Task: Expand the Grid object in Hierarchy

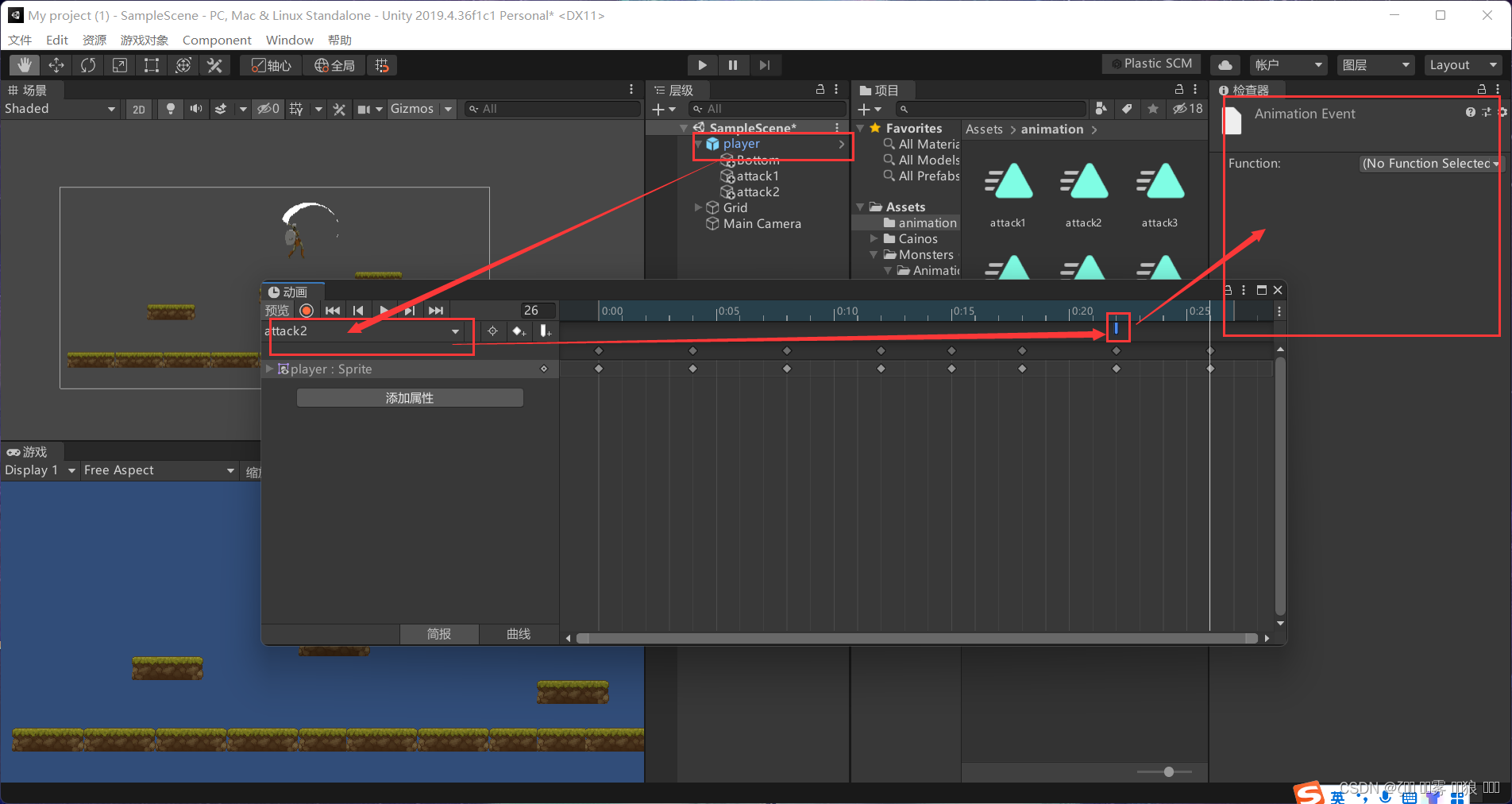Action: [698, 207]
